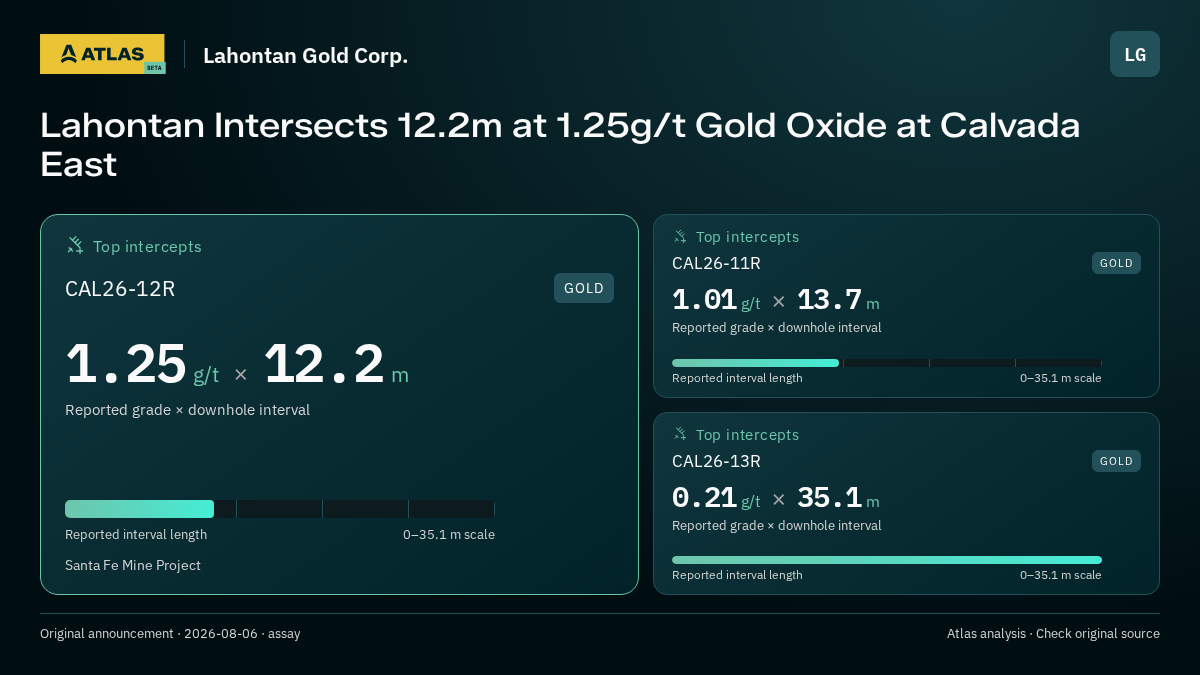Click the Santa Fe Mine Project label
This screenshot has height=675, width=1200.
[x=133, y=565]
